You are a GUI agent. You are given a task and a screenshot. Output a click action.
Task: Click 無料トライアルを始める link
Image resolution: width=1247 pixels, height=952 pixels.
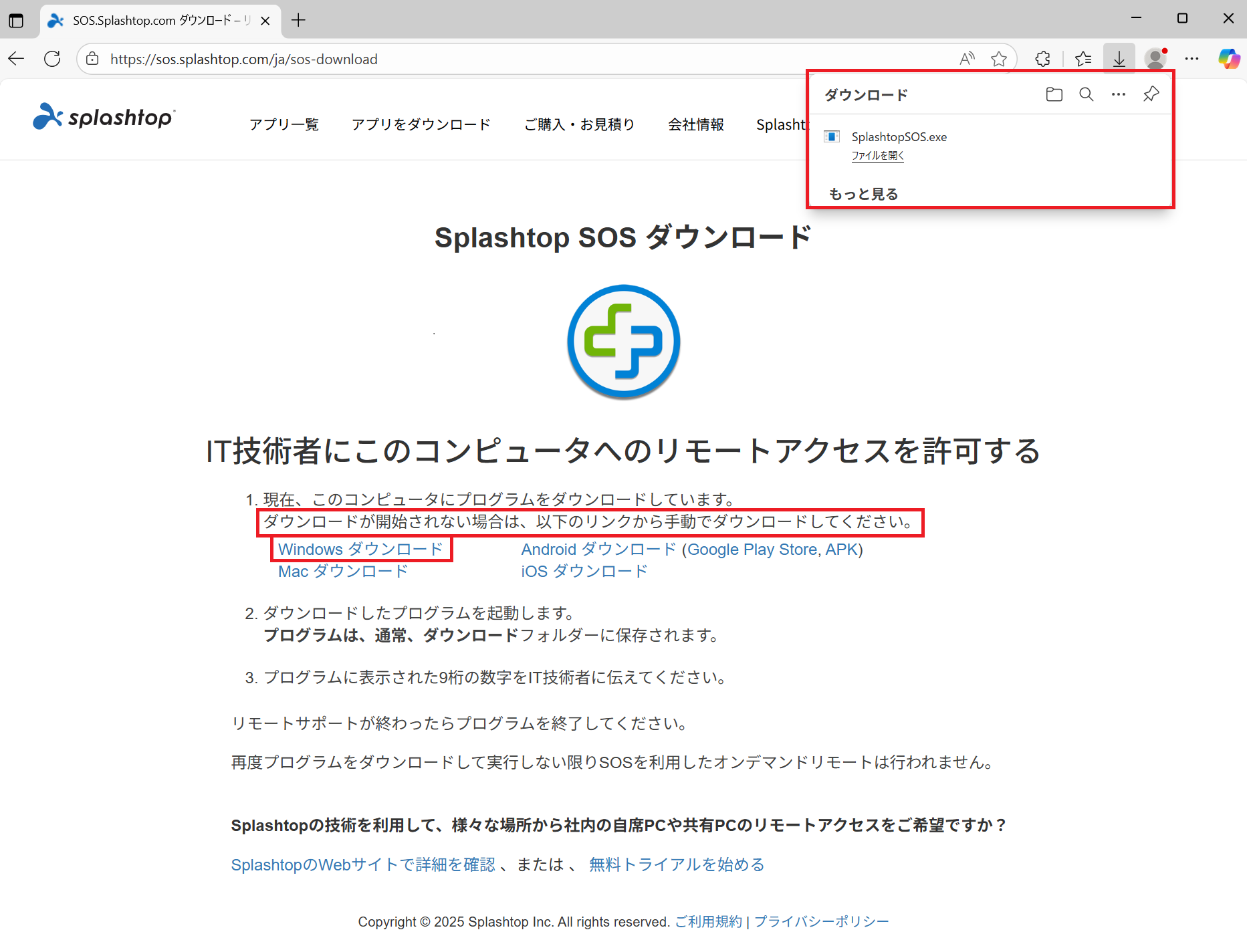tap(677, 865)
